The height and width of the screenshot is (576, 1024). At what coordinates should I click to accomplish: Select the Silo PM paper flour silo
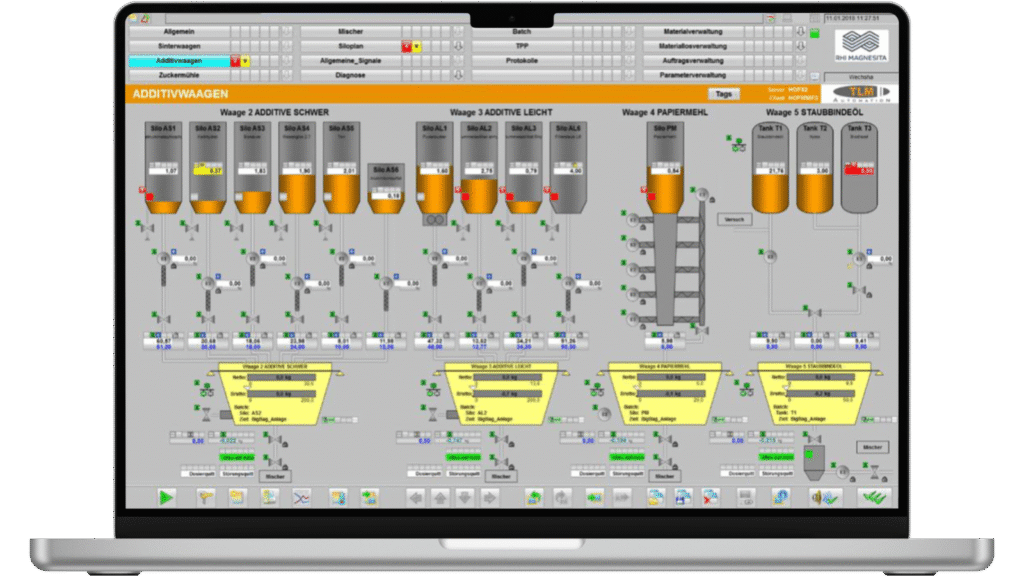tap(665, 167)
